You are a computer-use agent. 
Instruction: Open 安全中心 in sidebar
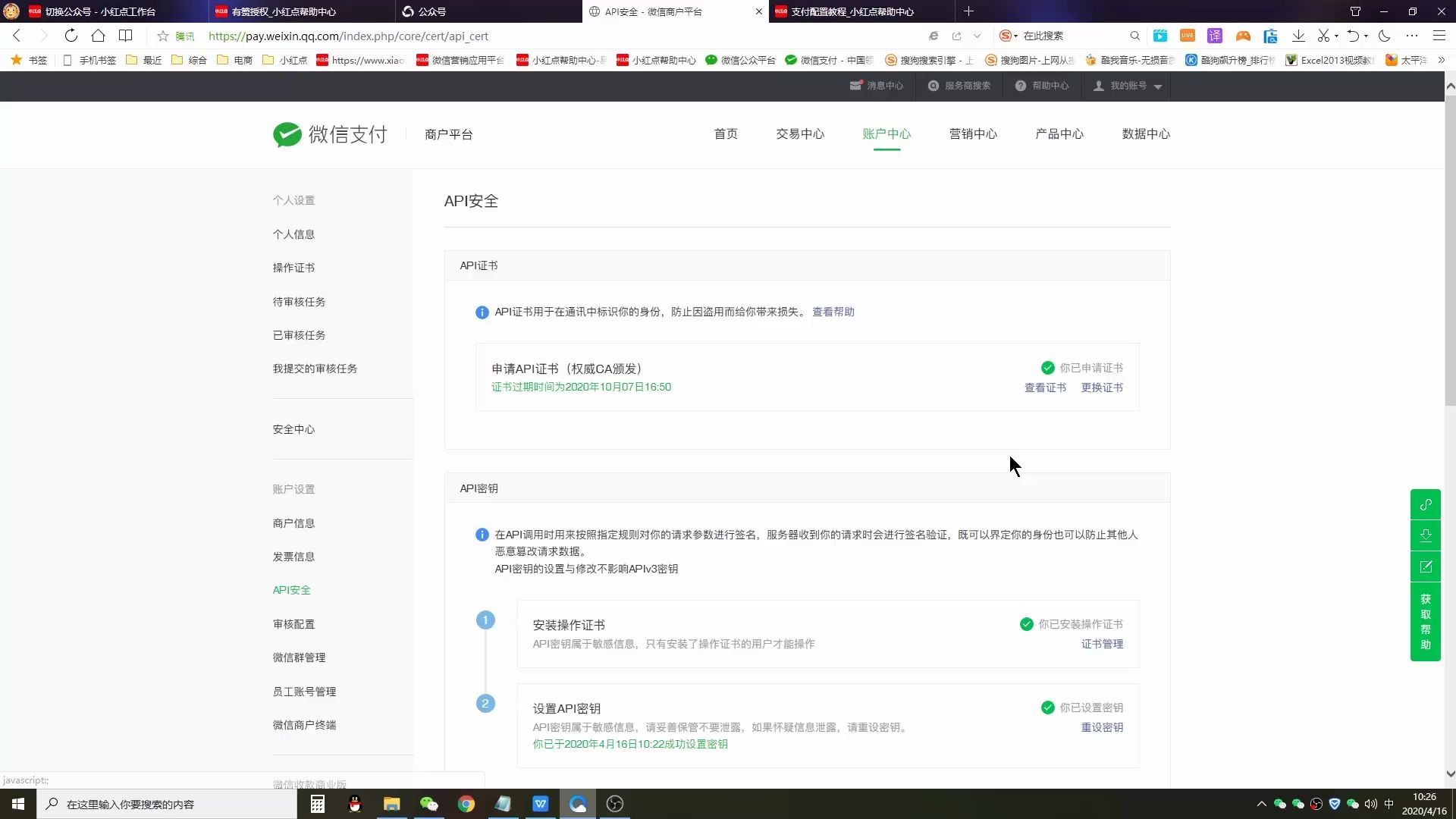pyautogui.click(x=293, y=429)
